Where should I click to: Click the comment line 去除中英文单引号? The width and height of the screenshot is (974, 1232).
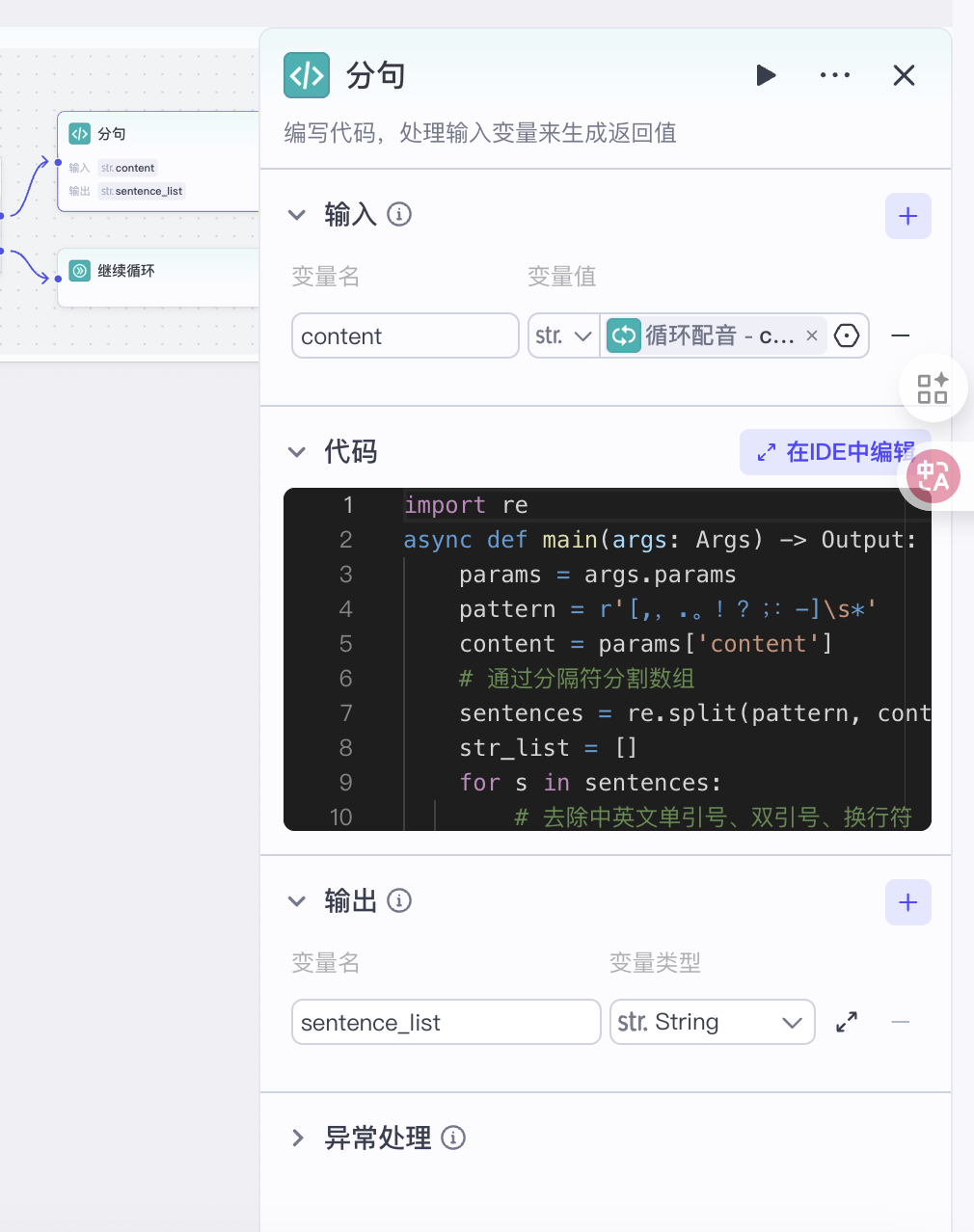pyautogui.click(x=714, y=817)
